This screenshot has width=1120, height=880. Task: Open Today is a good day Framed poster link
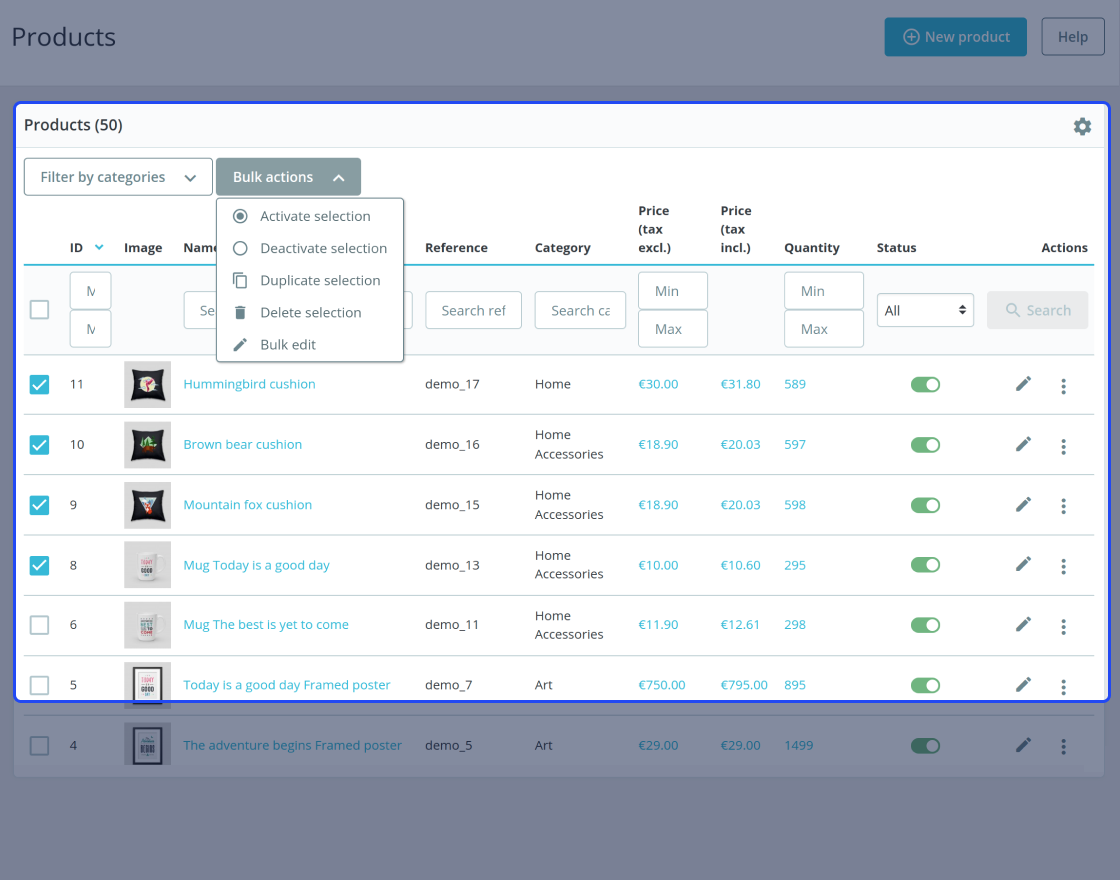(286, 685)
